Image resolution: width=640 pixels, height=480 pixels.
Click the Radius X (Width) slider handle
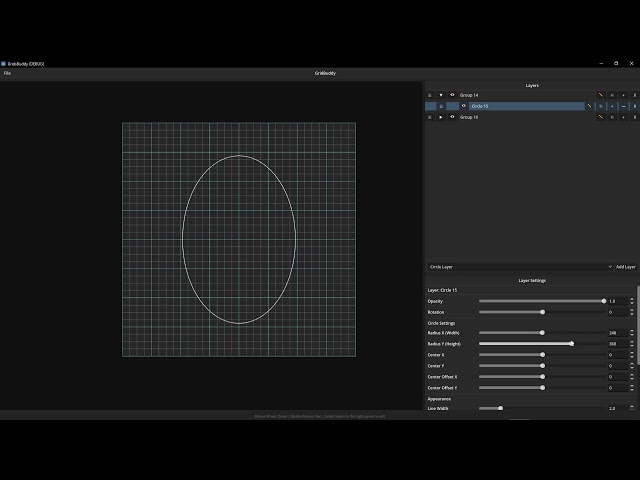(x=542, y=333)
